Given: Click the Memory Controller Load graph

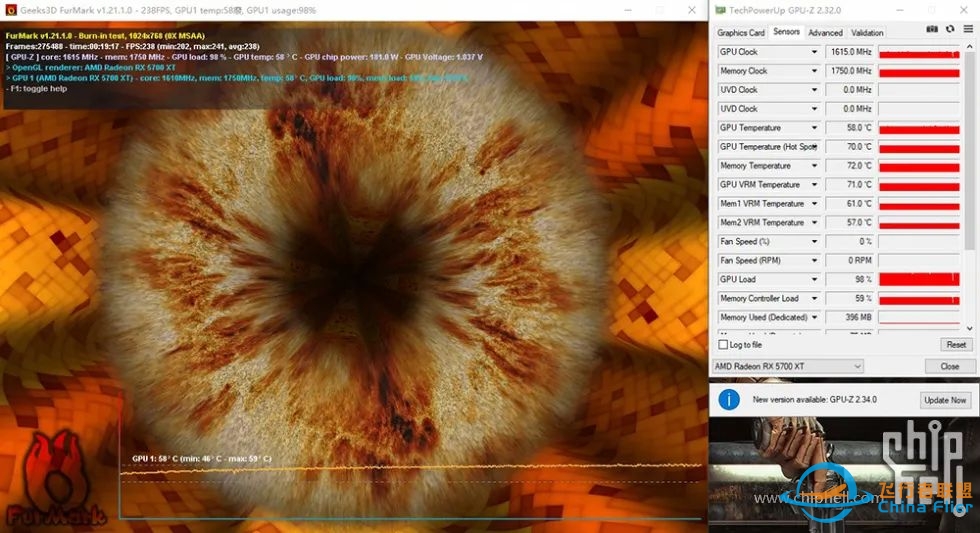Looking at the screenshot, I should 919,298.
